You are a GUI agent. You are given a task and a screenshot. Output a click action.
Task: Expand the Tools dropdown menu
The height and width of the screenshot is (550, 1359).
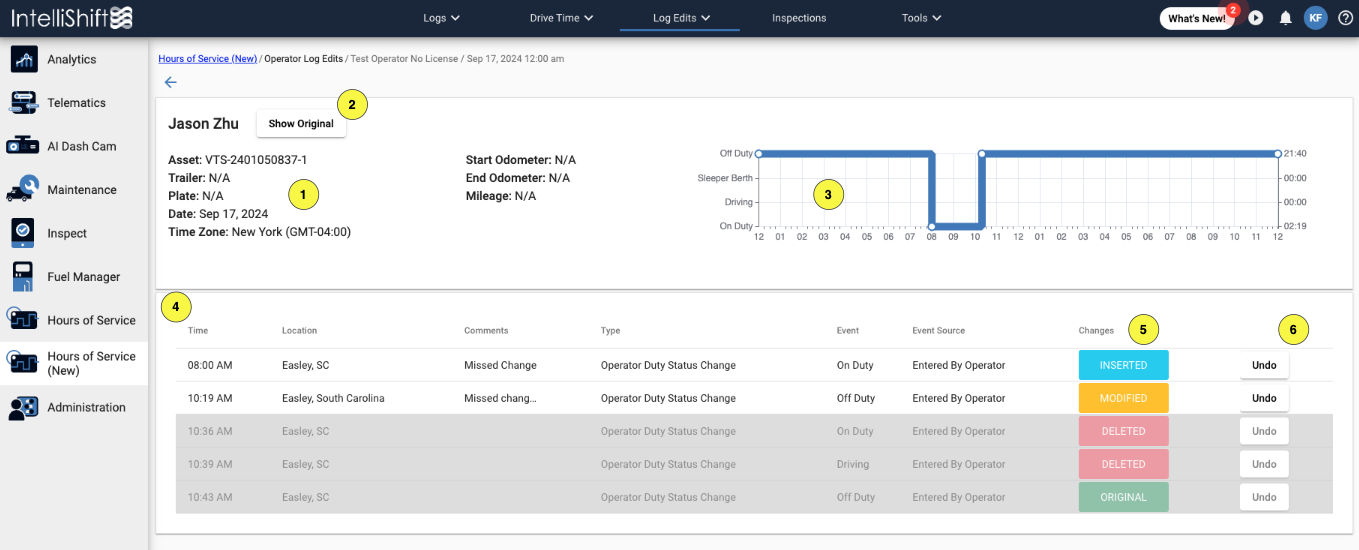921,18
